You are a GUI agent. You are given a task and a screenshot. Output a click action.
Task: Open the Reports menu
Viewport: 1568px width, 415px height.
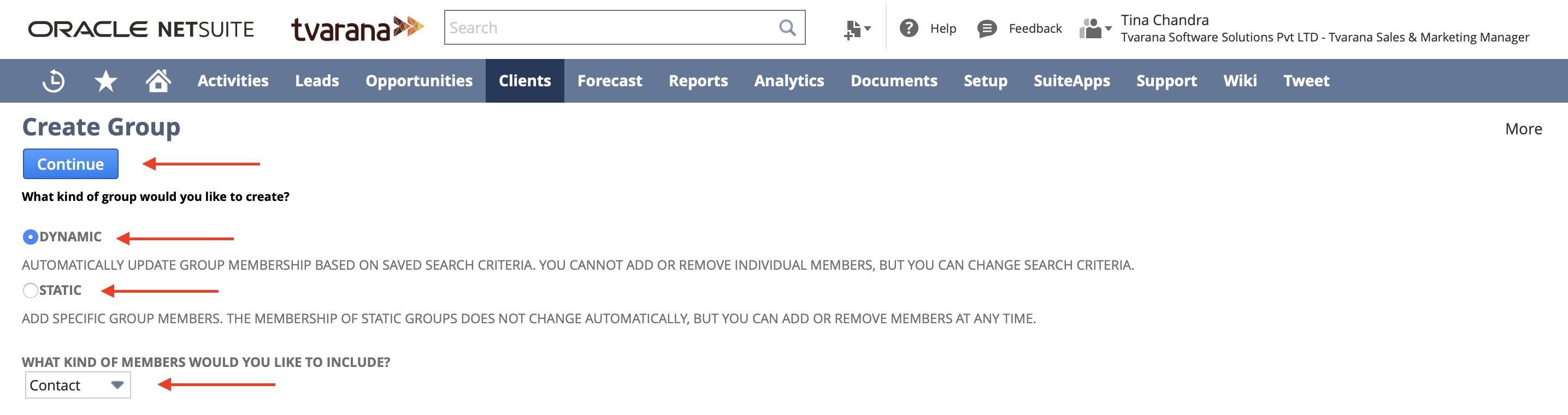tap(698, 81)
